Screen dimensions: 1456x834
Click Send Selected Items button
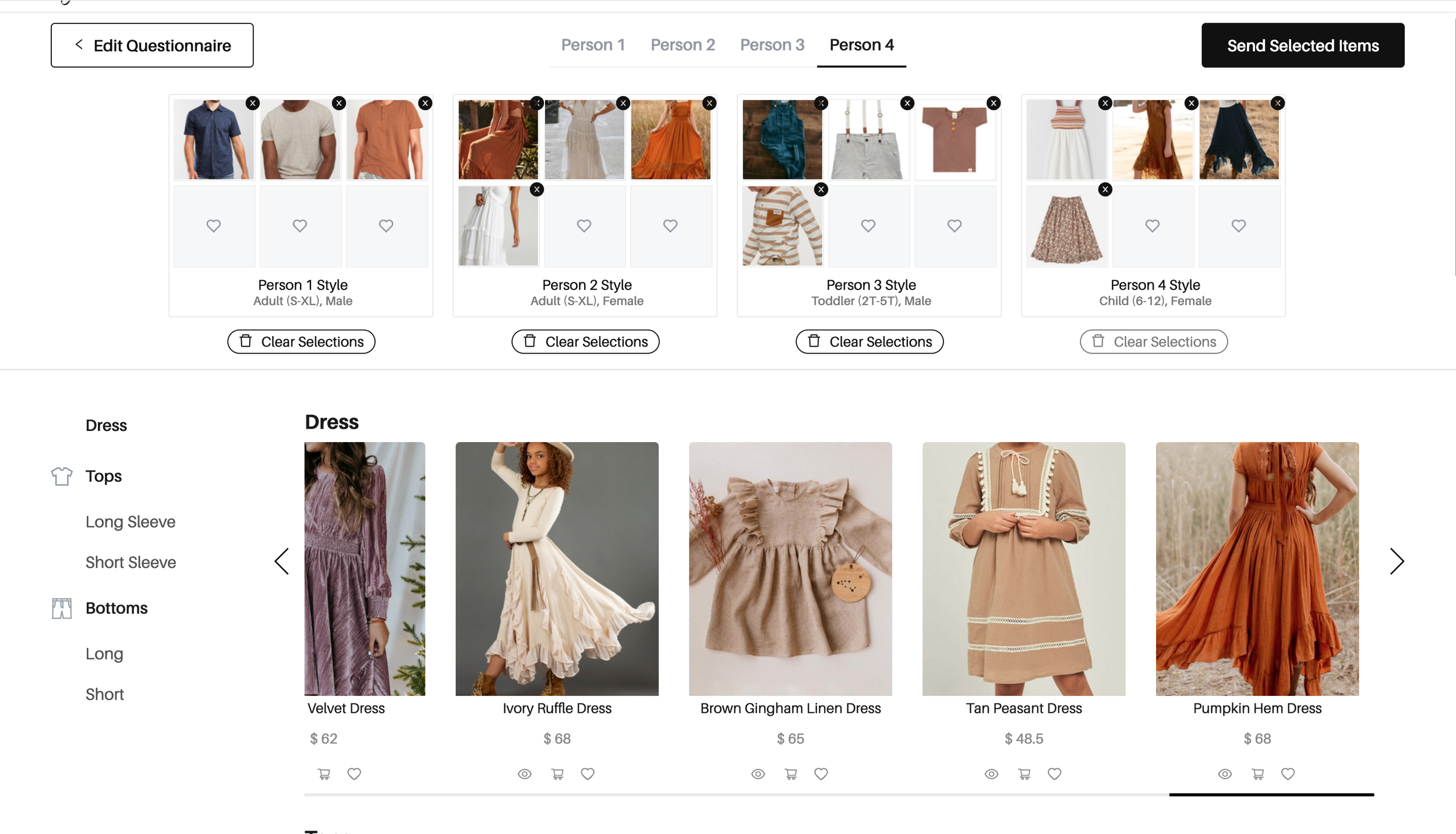point(1302,45)
